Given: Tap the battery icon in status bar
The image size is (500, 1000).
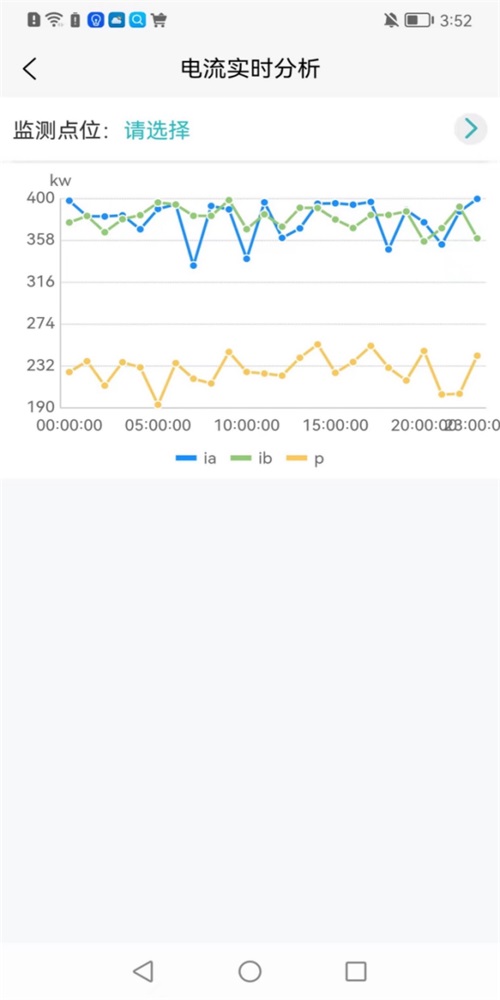Looking at the screenshot, I should click(x=418, y=20).
